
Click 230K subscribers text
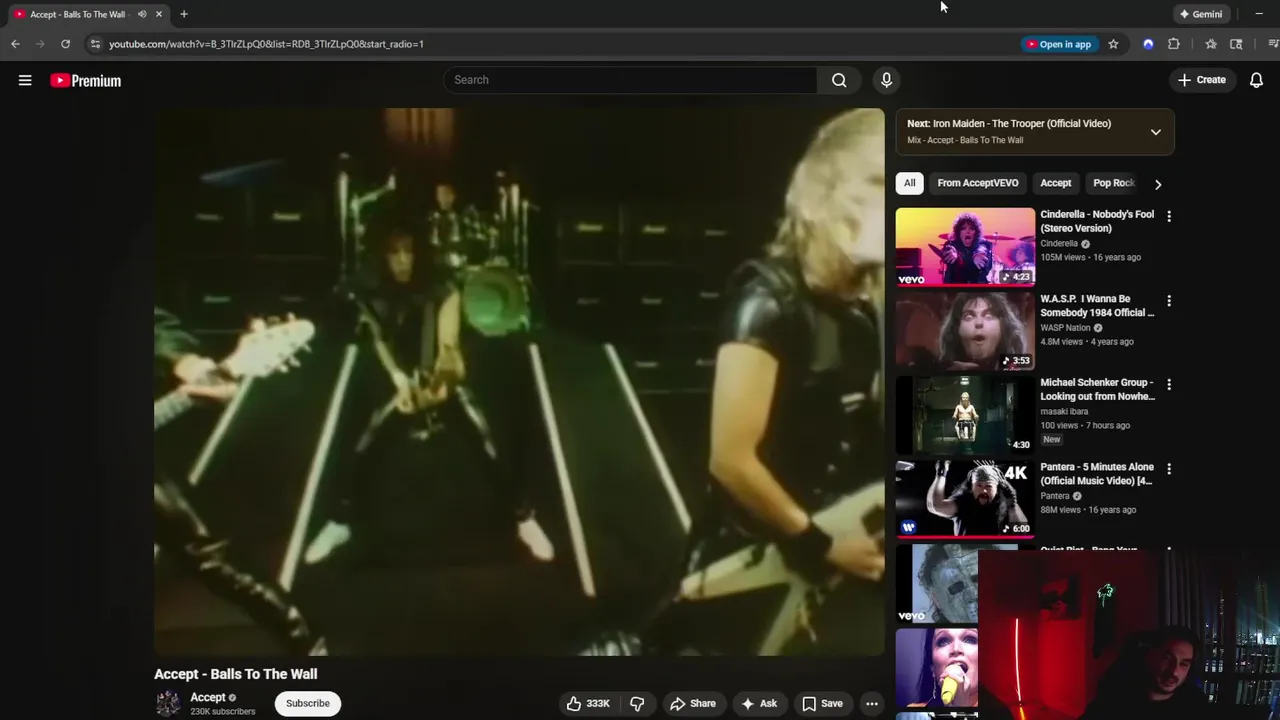pos(223,712)
